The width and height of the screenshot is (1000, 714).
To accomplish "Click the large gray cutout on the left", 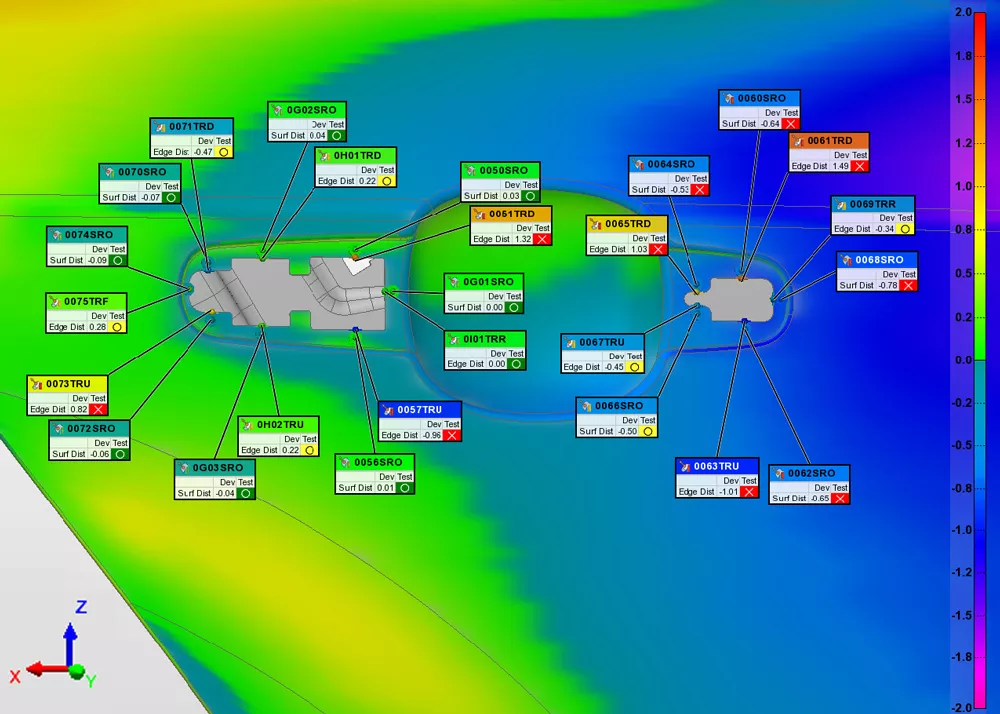I will point(287,292).
